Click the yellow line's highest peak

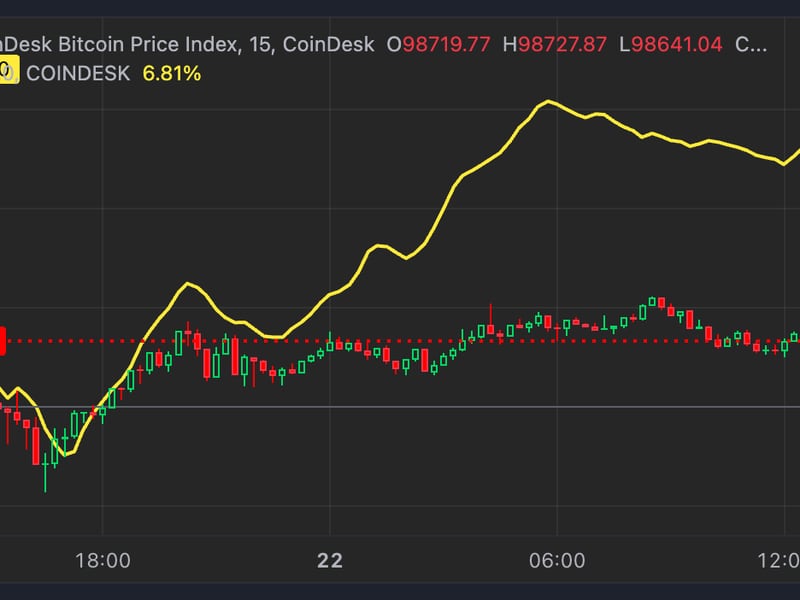[x=547, y=102]
